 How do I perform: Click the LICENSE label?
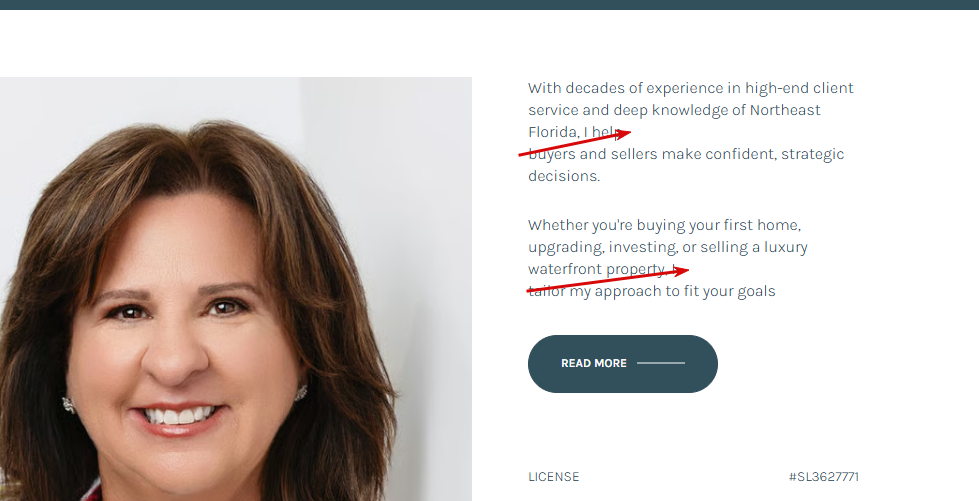553,477
